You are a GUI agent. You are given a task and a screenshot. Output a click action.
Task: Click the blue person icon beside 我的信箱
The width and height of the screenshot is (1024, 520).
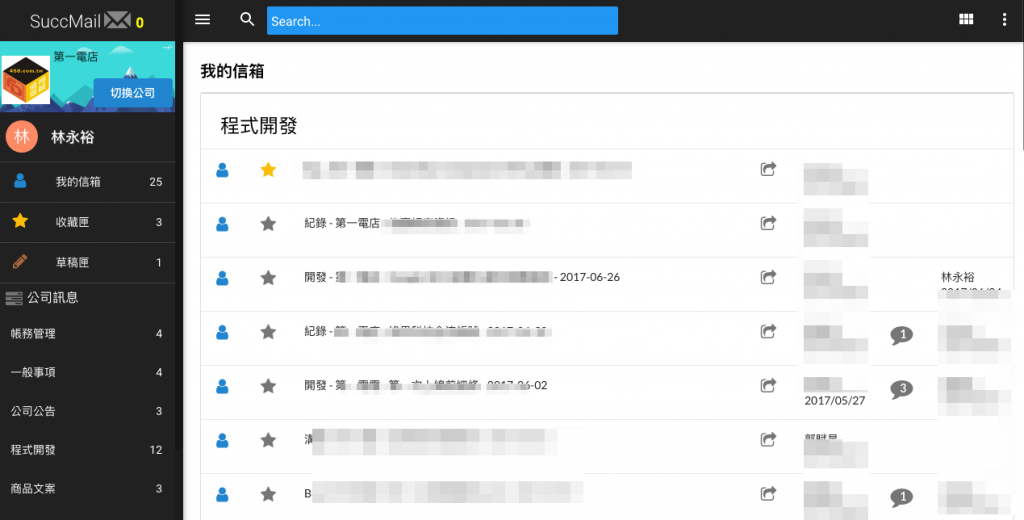[20, 181]
